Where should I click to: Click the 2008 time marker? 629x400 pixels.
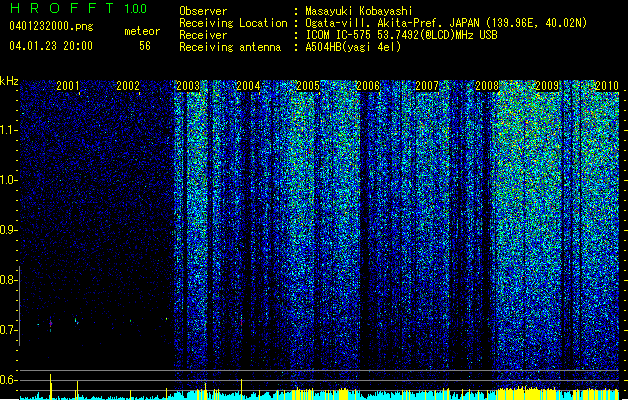tap(487, 86)
